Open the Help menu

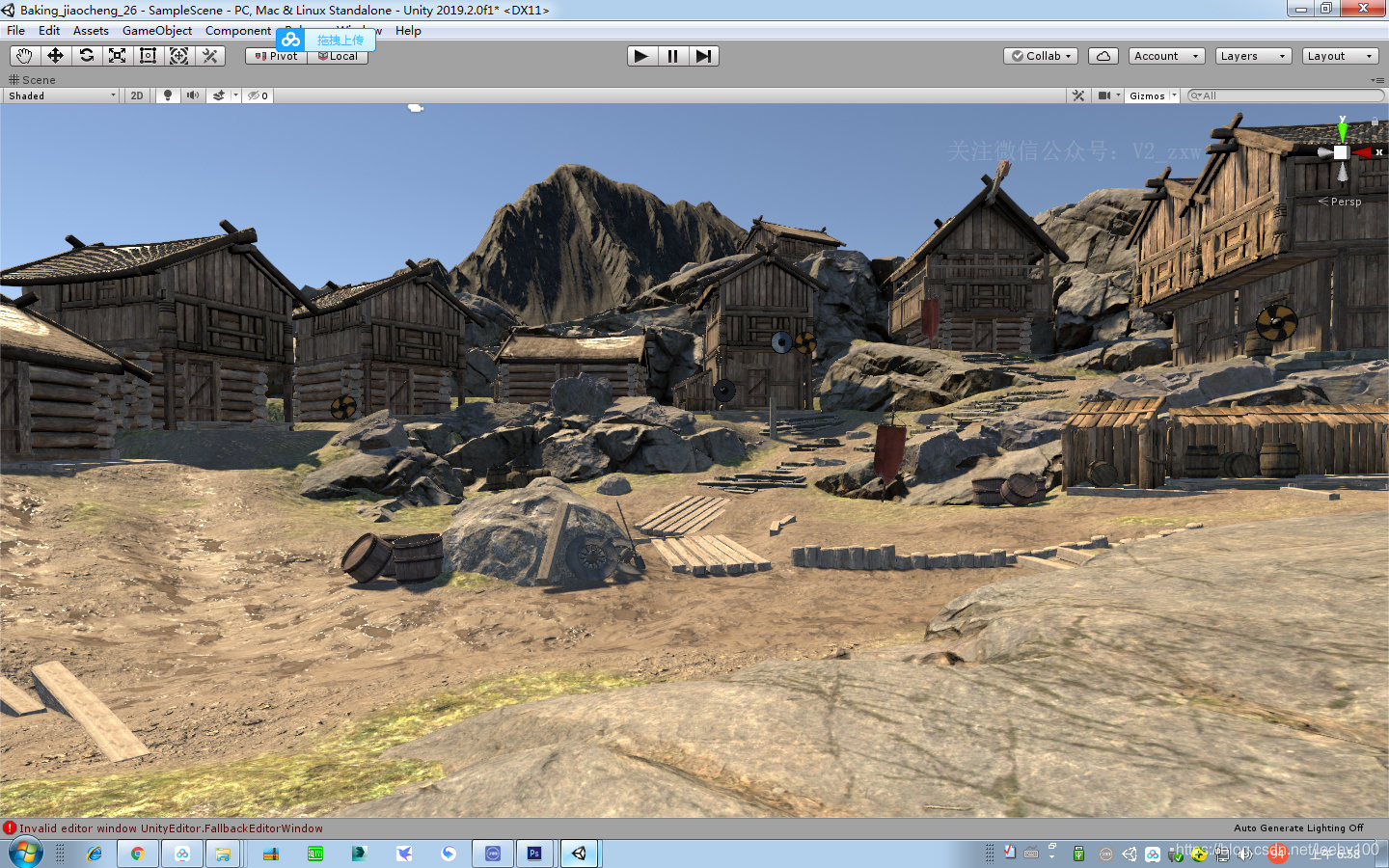tap(408, 31)
